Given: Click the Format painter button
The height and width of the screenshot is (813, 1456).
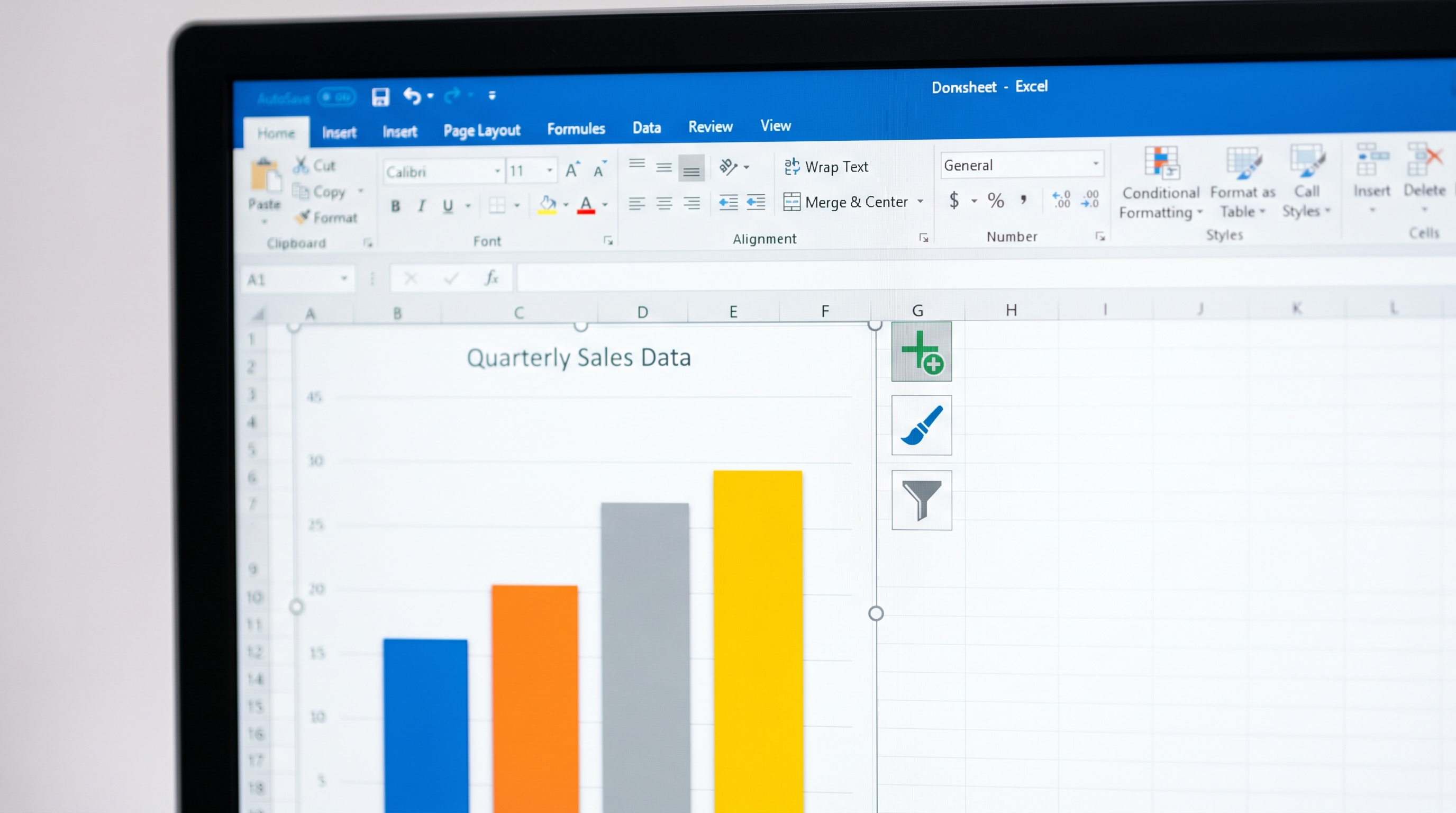Looking at the screenshot, I should [326, 218].
